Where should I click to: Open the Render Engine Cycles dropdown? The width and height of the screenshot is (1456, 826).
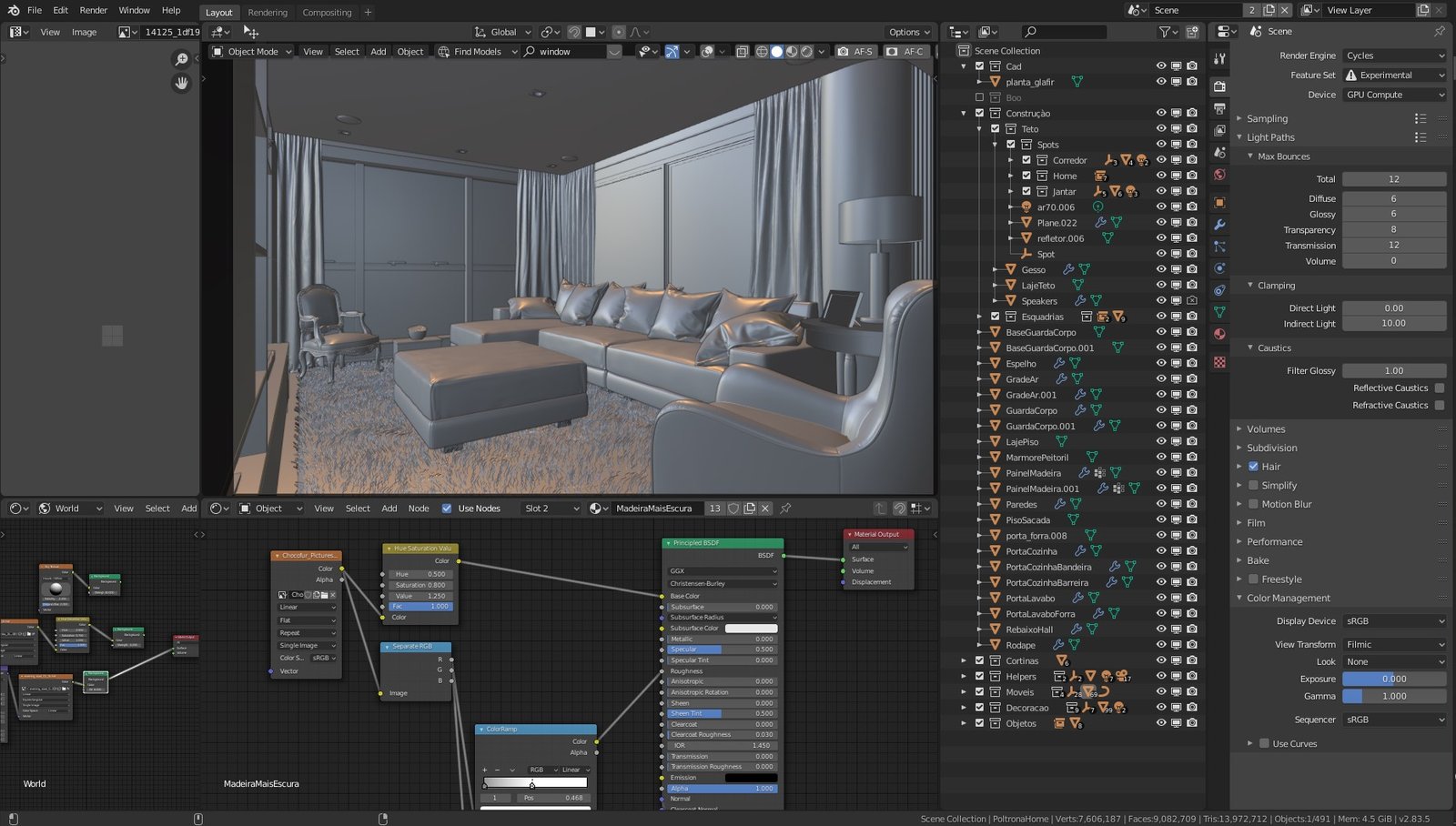pyautogui.click(x=1394, y=55)
